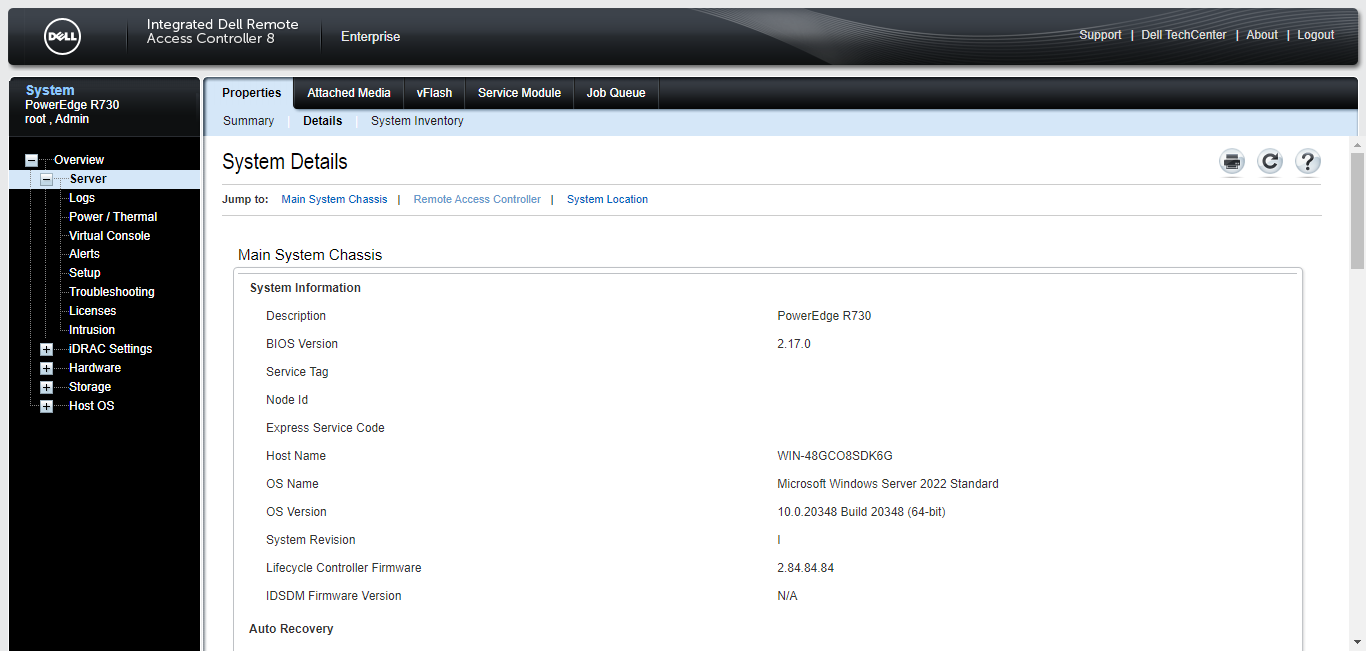This screenshot has height=651, width=1366.
Task: Select iDRAC Settings tree item
Action: pyautogui.click(x=110, y=349)
